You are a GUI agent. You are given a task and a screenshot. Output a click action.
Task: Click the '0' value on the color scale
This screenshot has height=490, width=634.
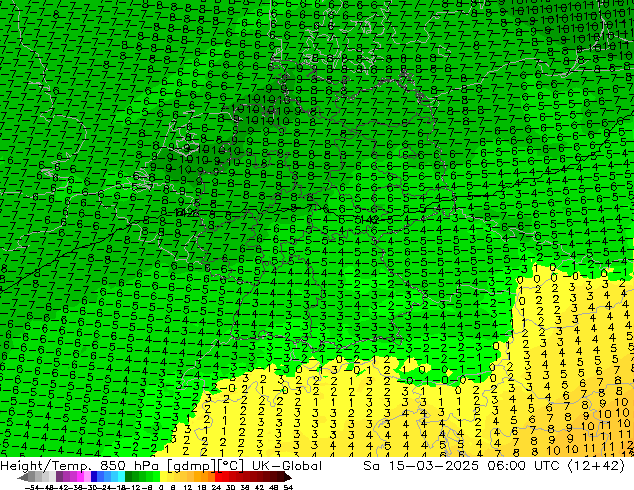[x=161, y=488]
